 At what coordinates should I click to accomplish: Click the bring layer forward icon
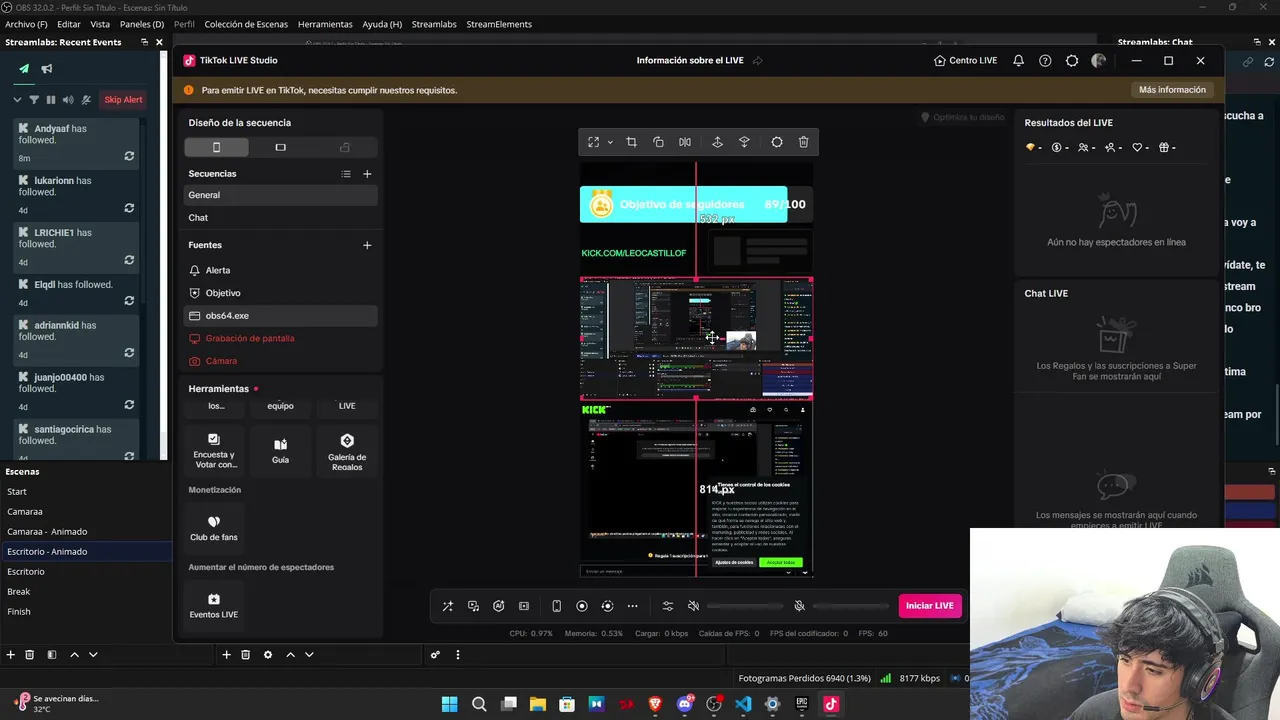(x=717, y=142)
